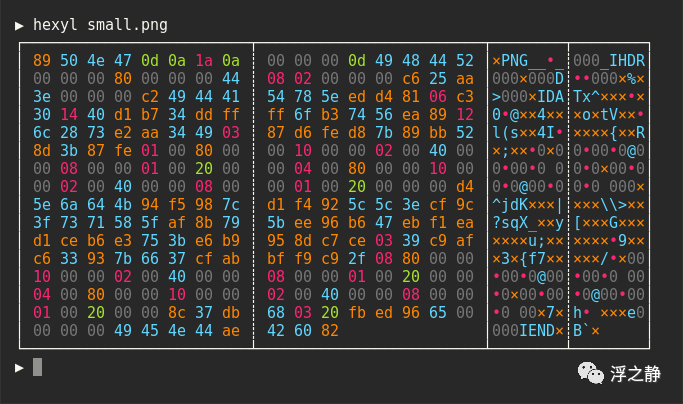Screen dimensions: 683x404
Task: Click the ASCII text "×o×tV××•"
Action: click(x=609, y=115)
